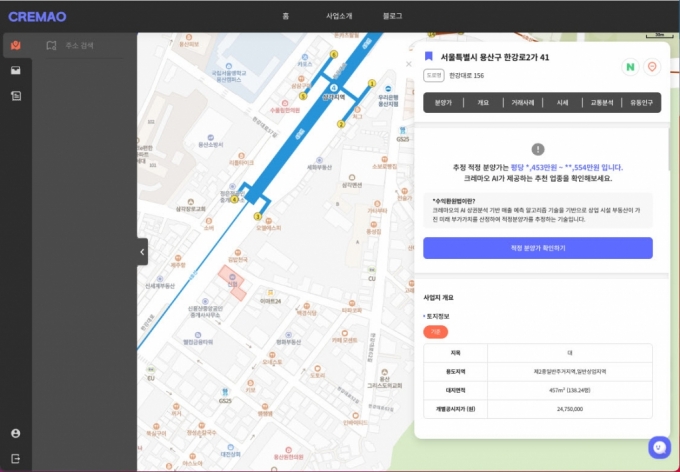
Task: Click the 24,750,000 land price value
Action: 570,409
